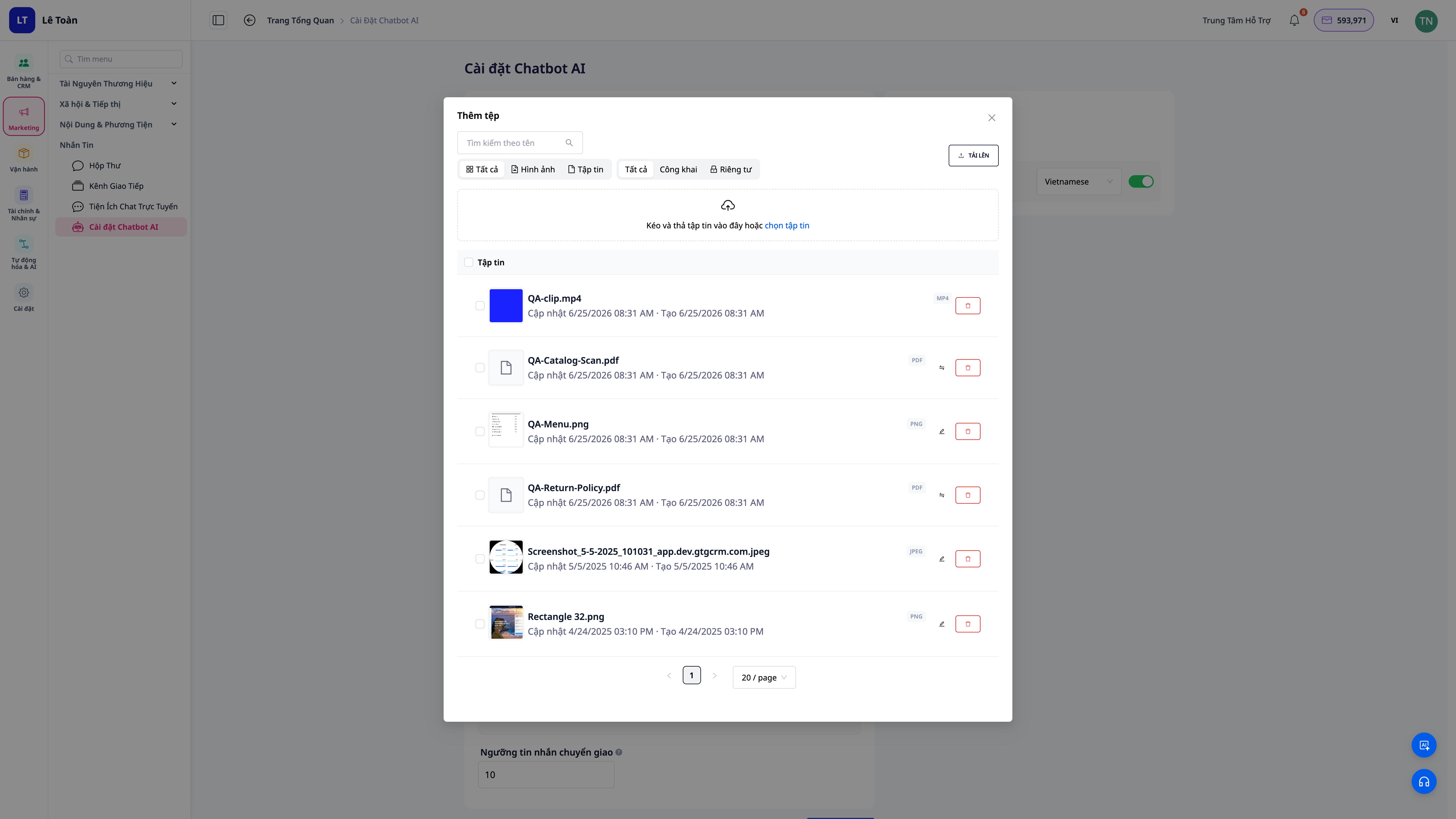Image resolution: width=1456 pixels, height=819 pixels.
Task: Delete the Rectangle 32.png file
Action: (x=967, y=624)
